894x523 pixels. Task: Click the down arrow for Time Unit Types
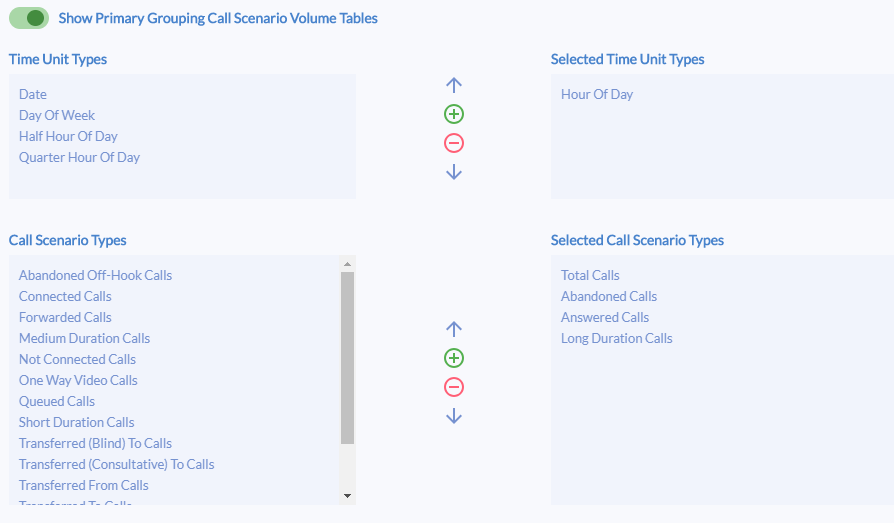[454, 172]
